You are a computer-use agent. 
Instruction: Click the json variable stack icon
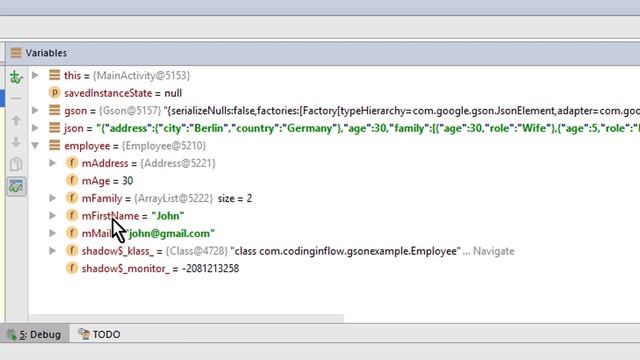(54, 128)
